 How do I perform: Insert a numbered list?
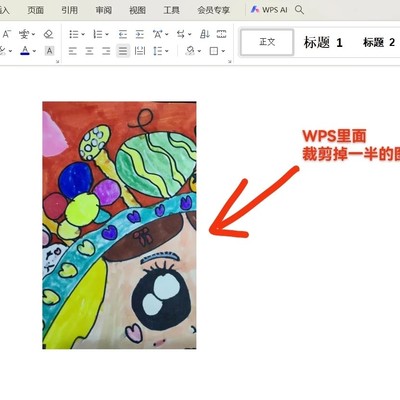coord(98,34)
